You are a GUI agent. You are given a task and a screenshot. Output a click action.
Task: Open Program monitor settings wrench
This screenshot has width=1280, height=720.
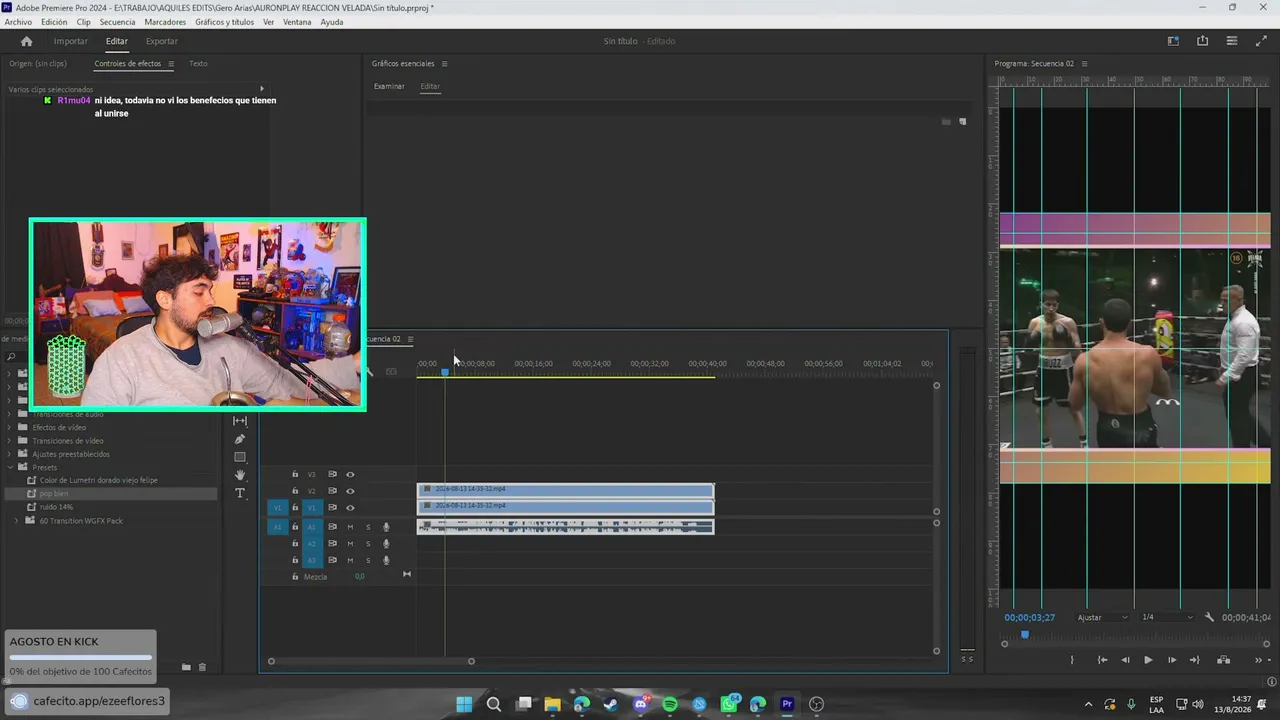1209,617
